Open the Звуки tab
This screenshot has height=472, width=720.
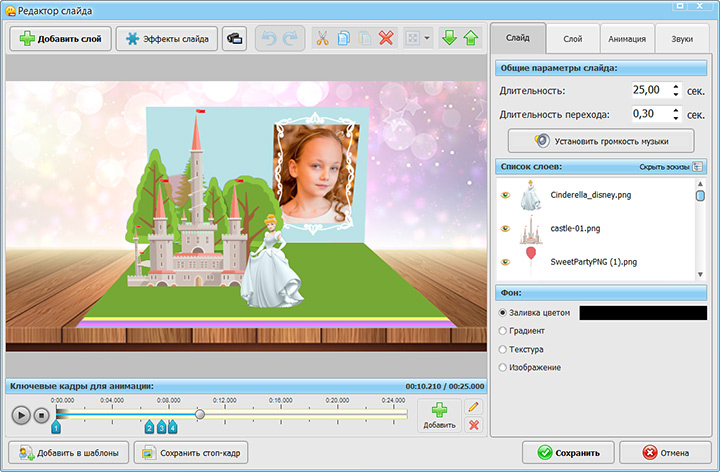pos(682,39)
